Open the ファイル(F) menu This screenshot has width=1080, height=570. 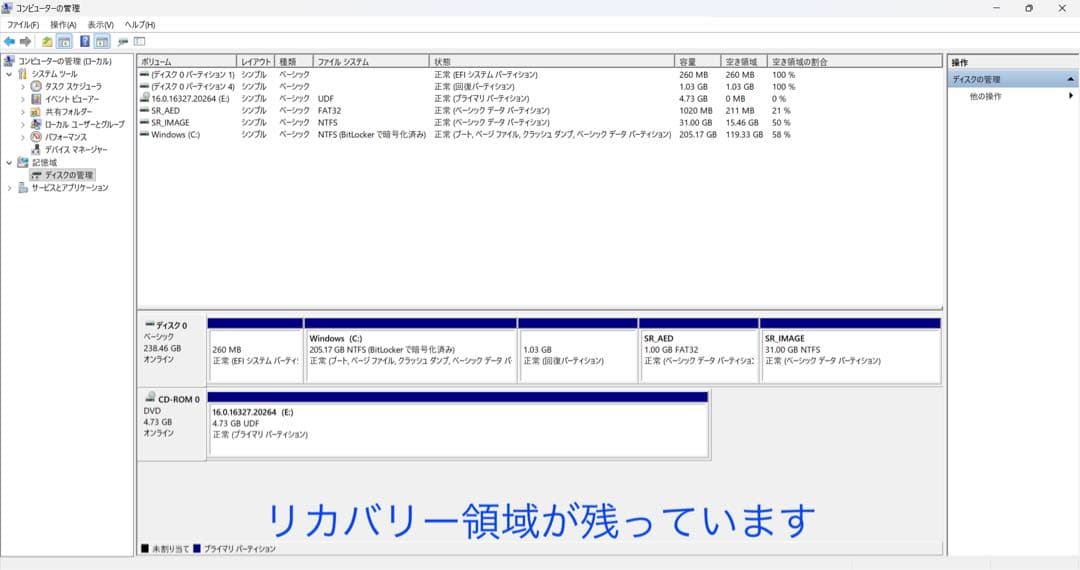click(x=23, y=25)
